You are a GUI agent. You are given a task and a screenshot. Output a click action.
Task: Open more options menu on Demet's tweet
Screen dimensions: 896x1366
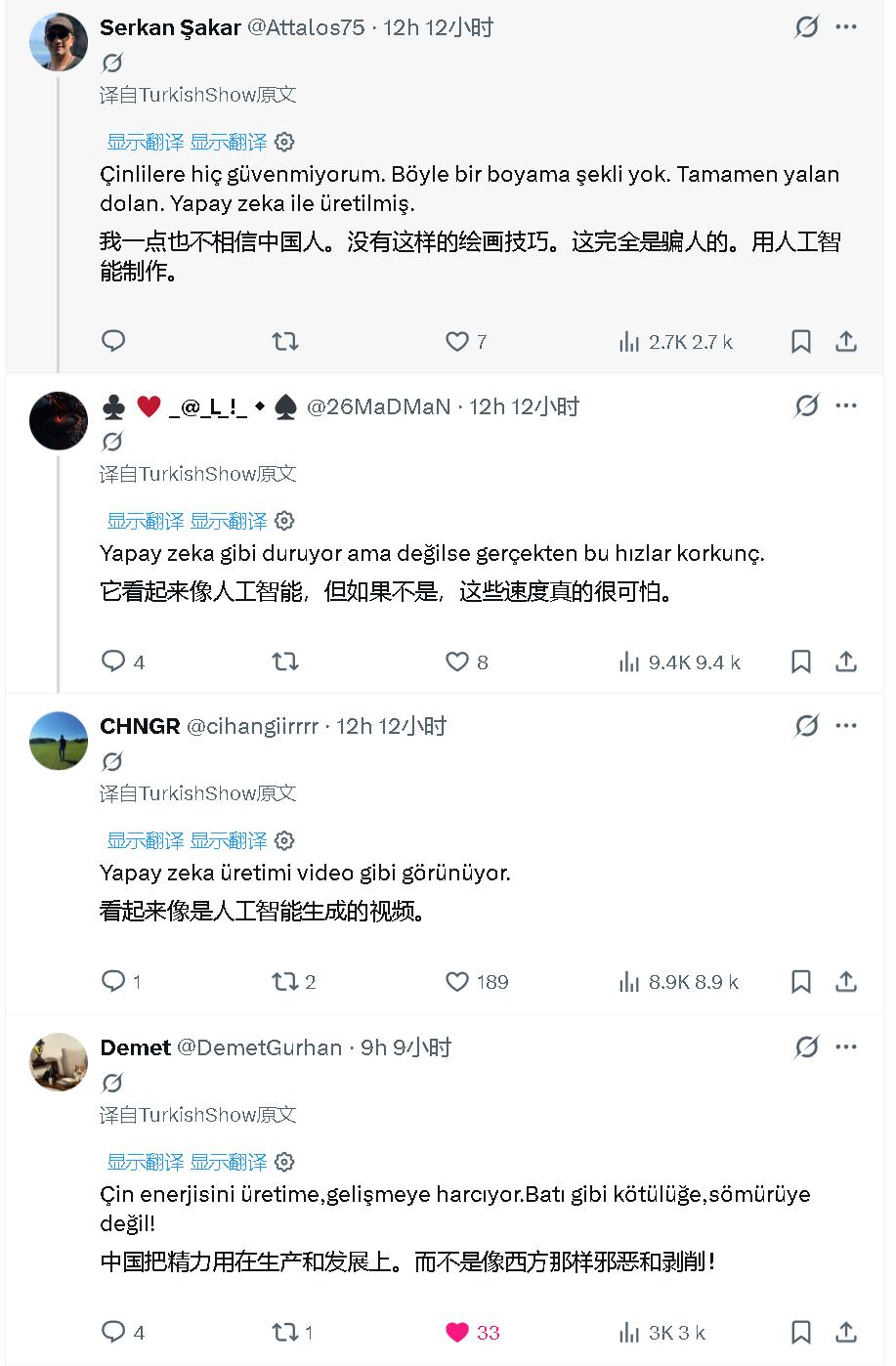(x=846, y=1046)
